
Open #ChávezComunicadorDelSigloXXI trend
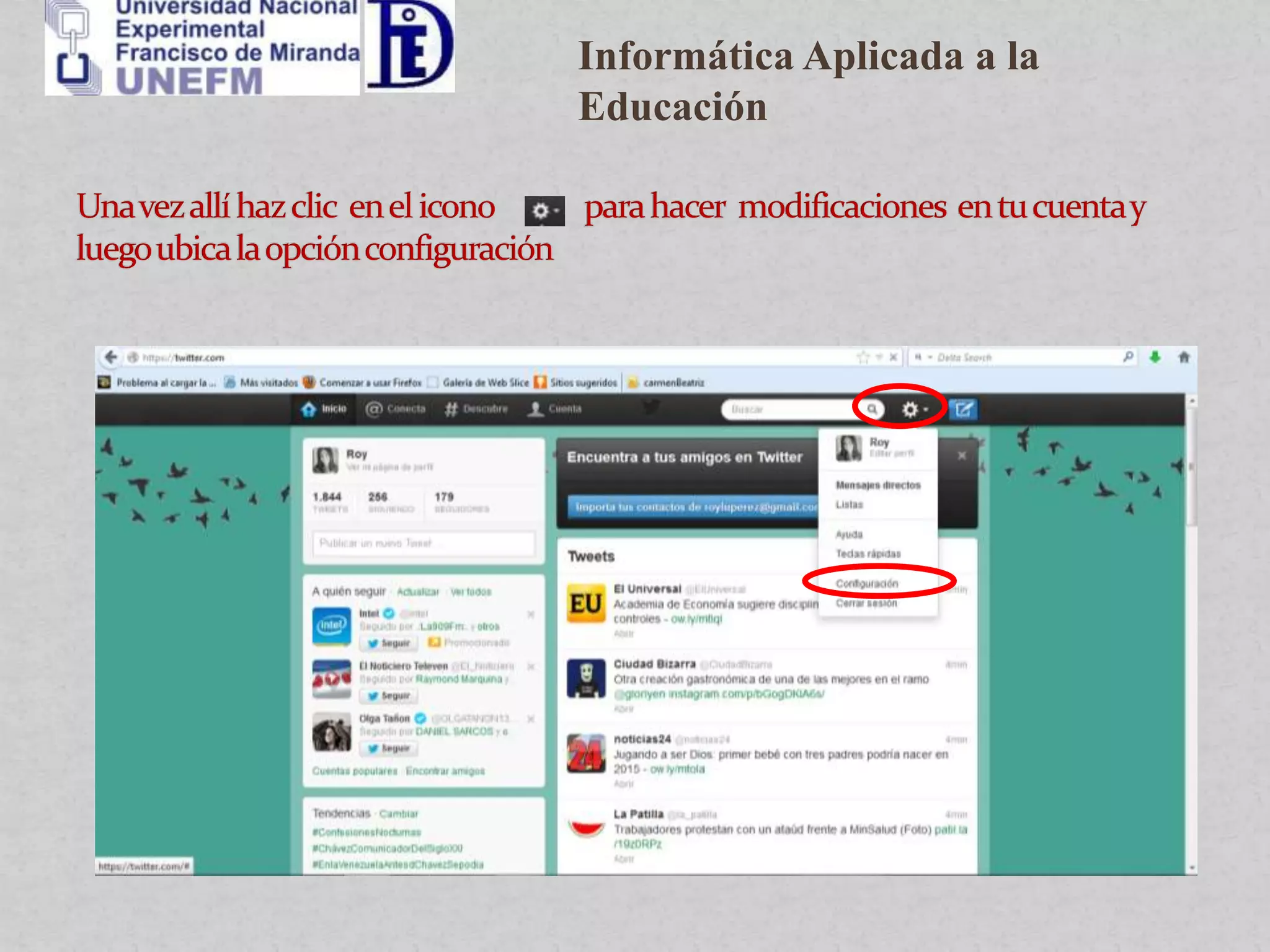(388, 848)
